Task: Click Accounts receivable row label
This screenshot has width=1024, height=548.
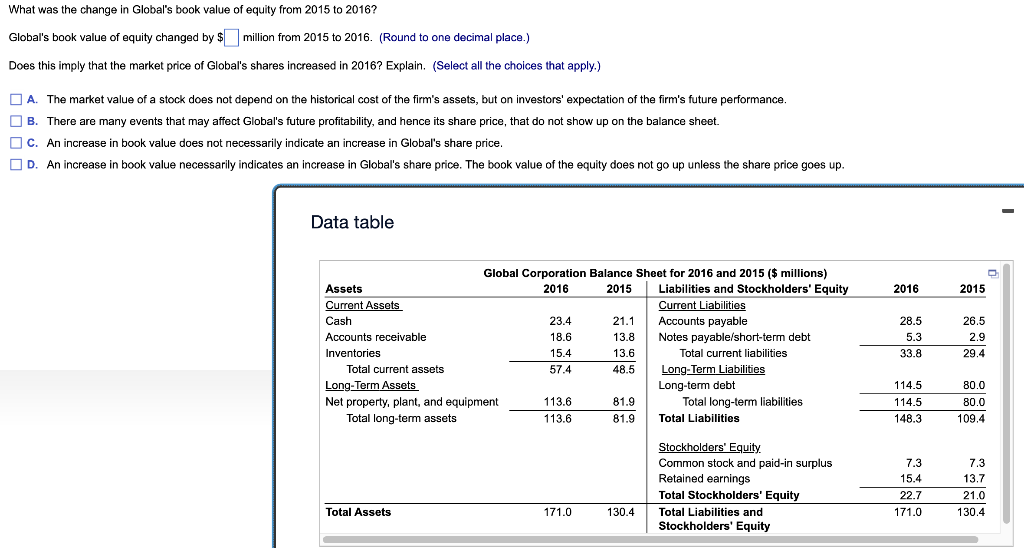Action: (x=376, y=337)
